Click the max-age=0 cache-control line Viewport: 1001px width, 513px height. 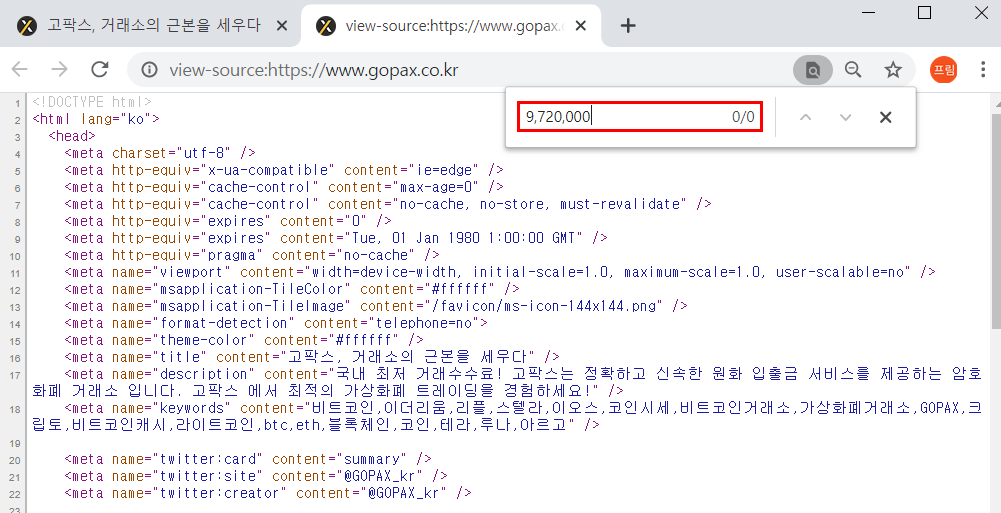(283, 187)
